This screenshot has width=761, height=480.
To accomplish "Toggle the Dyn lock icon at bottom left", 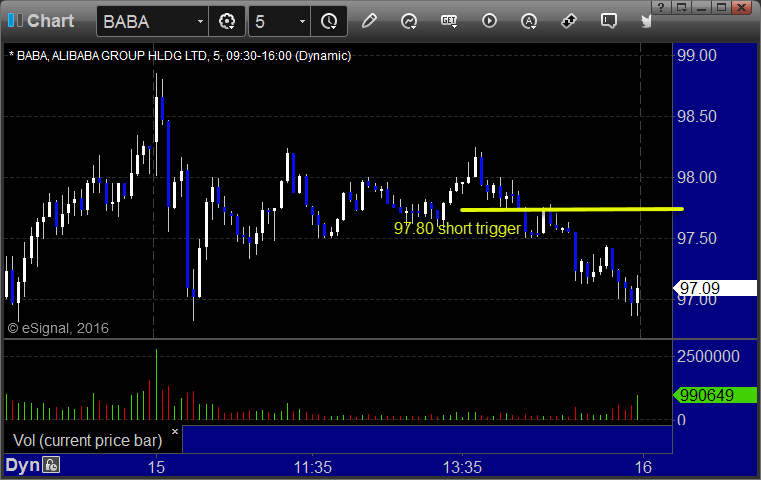I will click(x=50, y=465).
